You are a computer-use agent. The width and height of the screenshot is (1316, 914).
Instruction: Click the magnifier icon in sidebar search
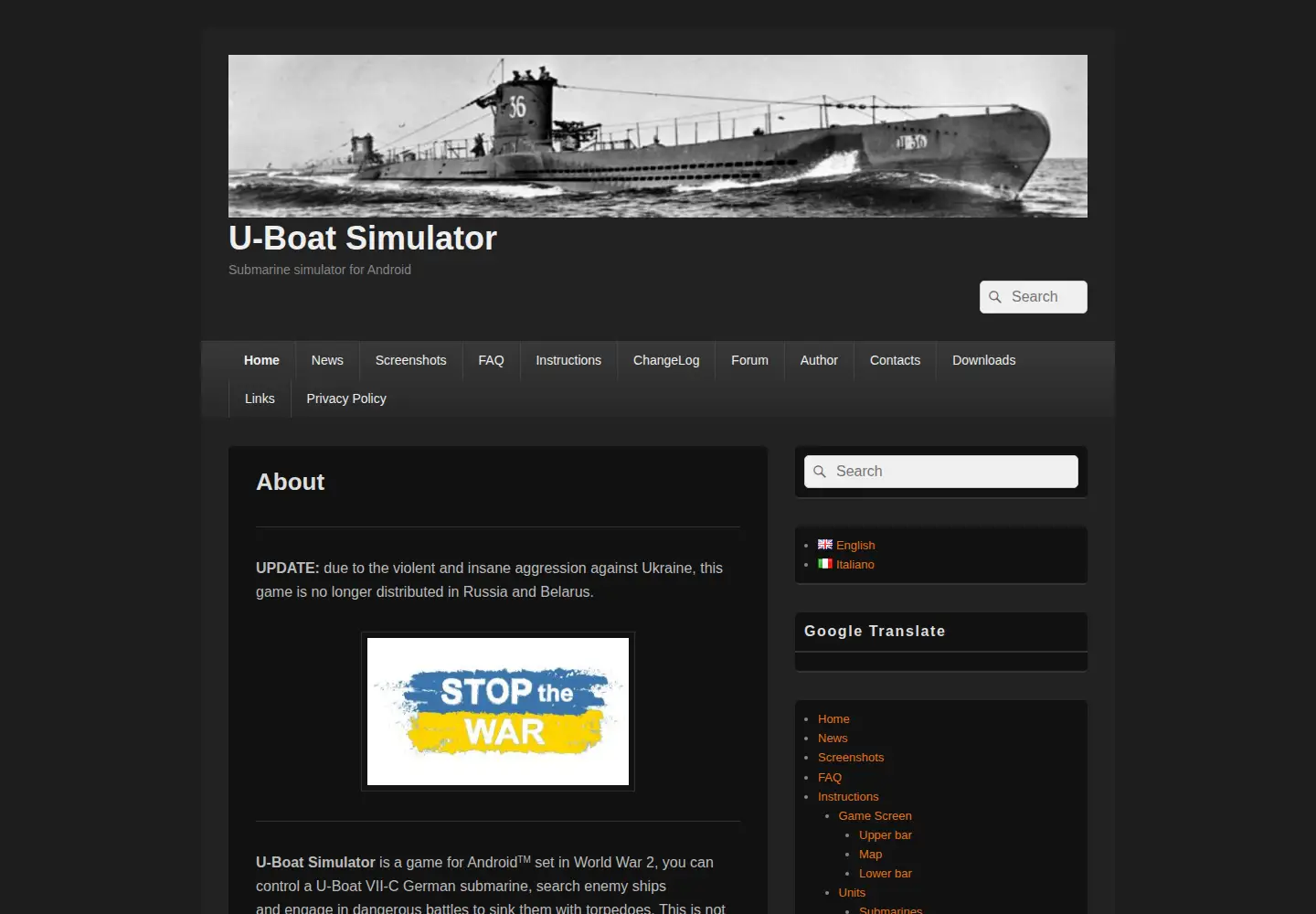(x=820, y=472)
